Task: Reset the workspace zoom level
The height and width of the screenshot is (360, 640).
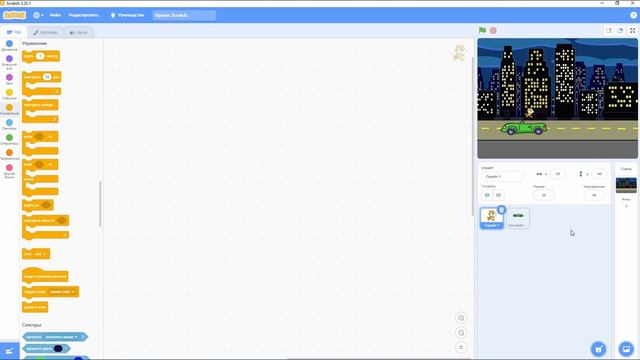Action: (x=461, y=347)
